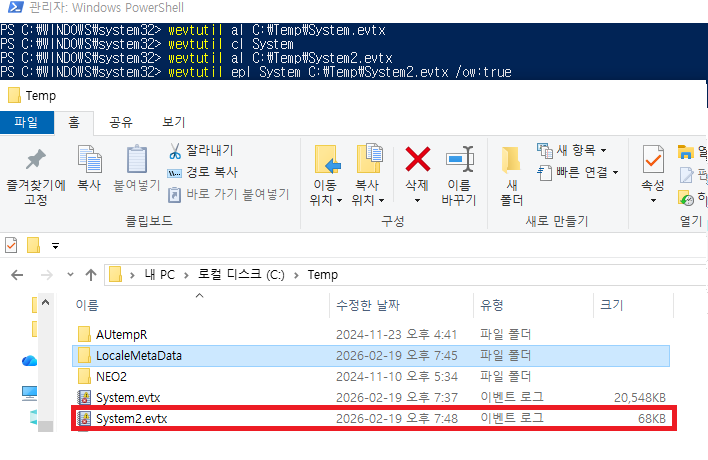Click the 20,548KB size of System.evtx
The height and width of the screenshot is (460, 708).
point(640,398)
